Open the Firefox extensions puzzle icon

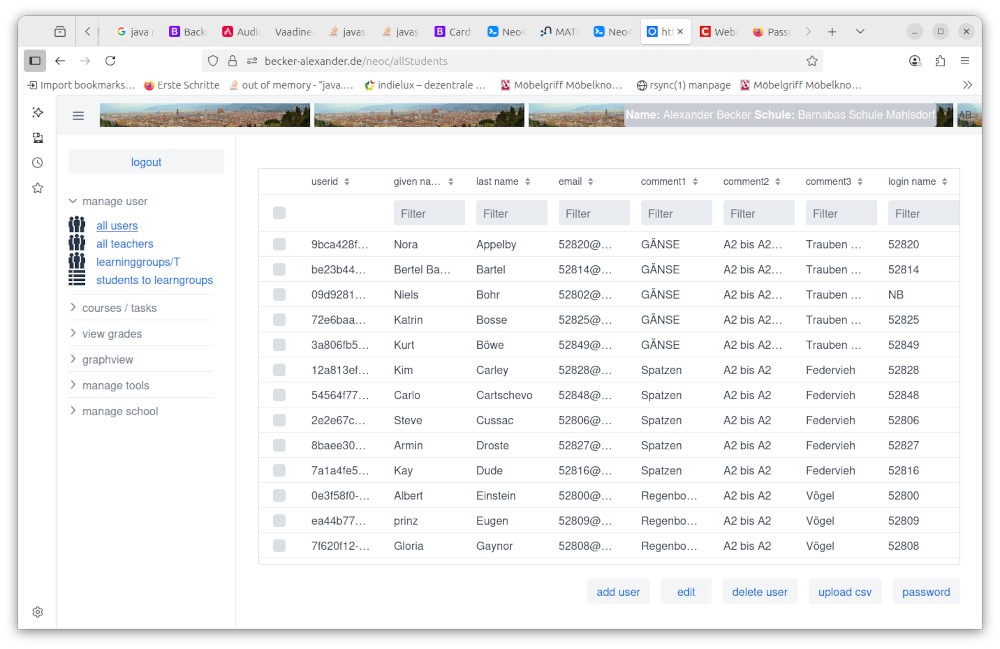click(x=940, y=61)
